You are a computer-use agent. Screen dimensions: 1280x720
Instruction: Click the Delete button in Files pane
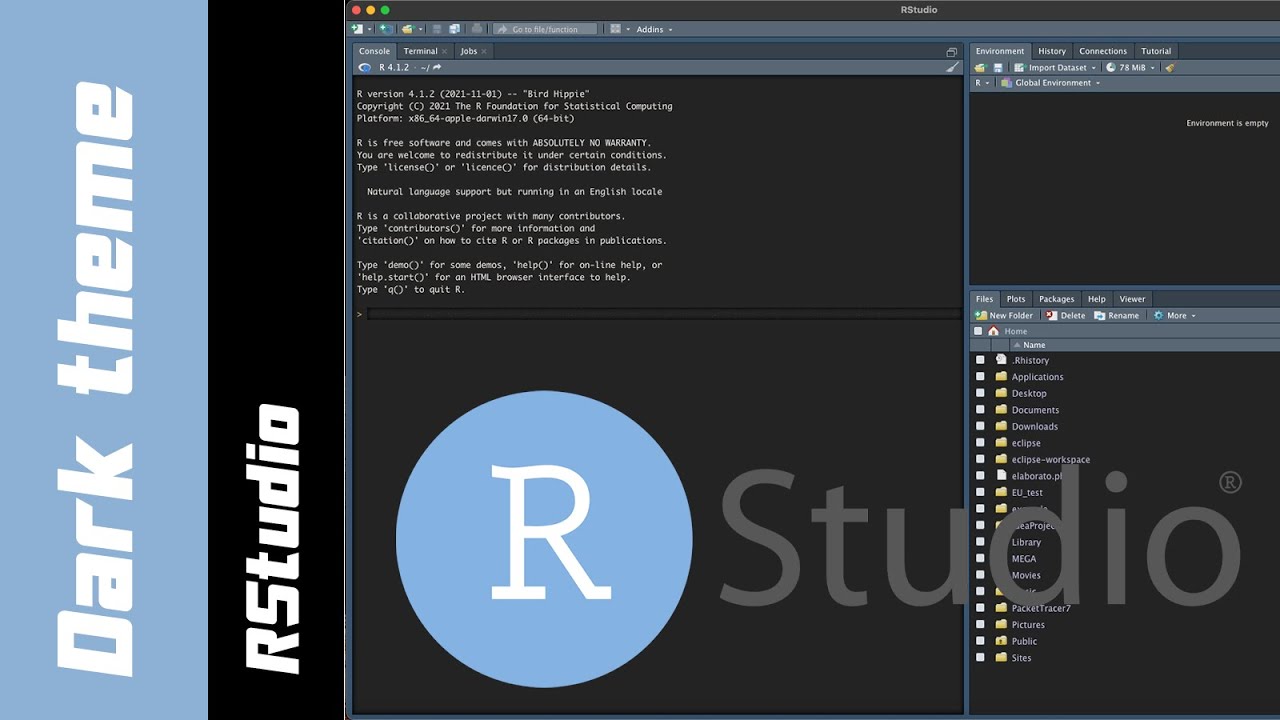[x=1065, y=315]
